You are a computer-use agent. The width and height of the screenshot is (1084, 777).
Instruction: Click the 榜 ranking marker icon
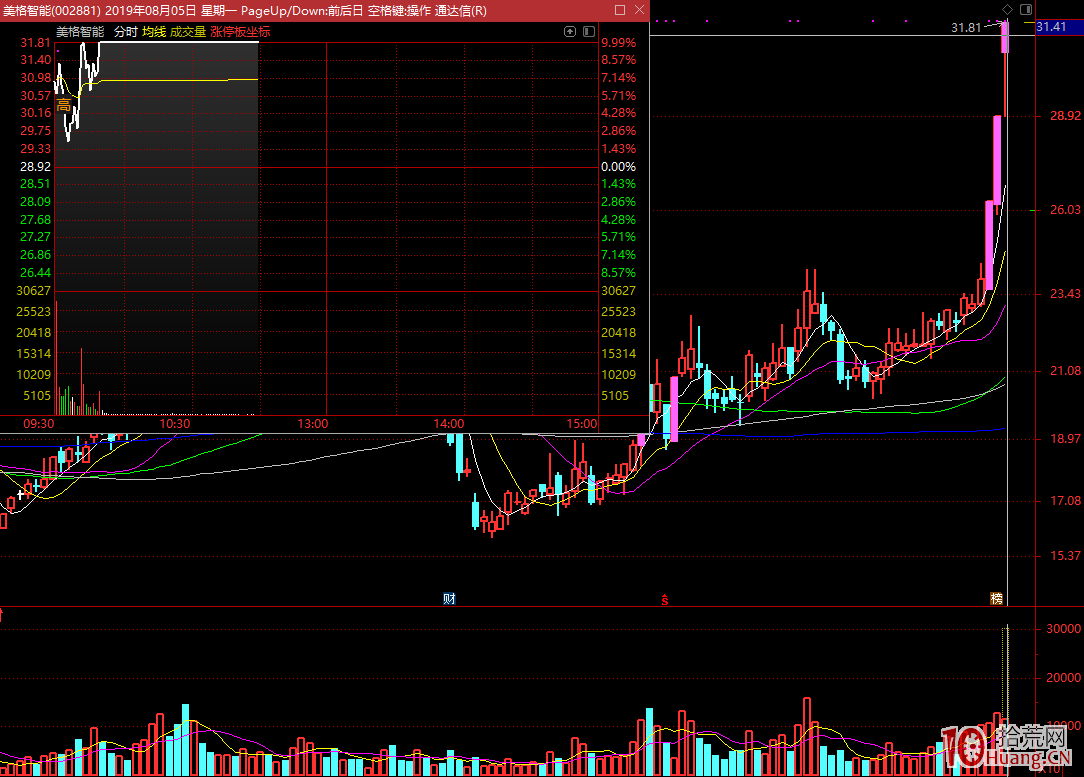coord(996,599)
